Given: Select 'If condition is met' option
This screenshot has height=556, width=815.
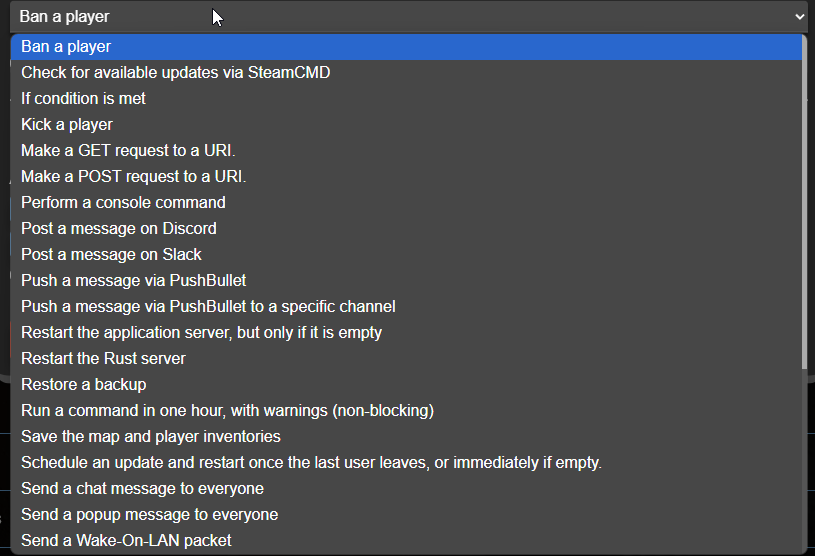Looking at the screenshot, I should (406, 99).
